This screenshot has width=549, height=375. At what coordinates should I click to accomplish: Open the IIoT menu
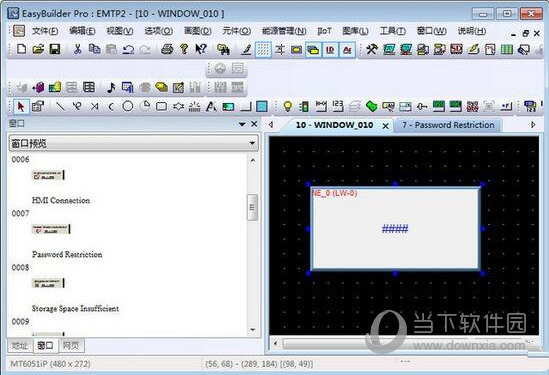click(324, 31)
